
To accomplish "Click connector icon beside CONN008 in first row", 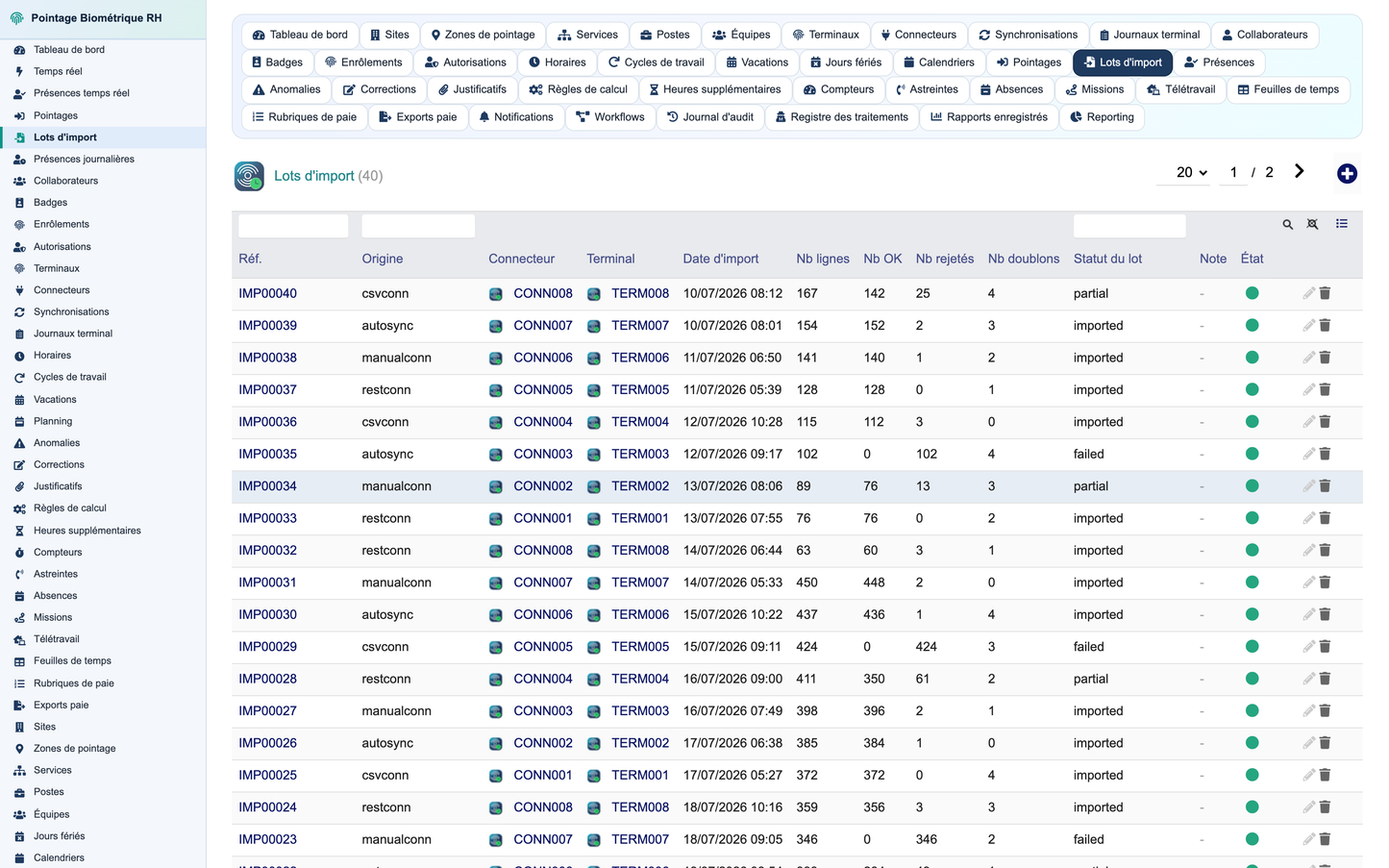I will point(496,294).
